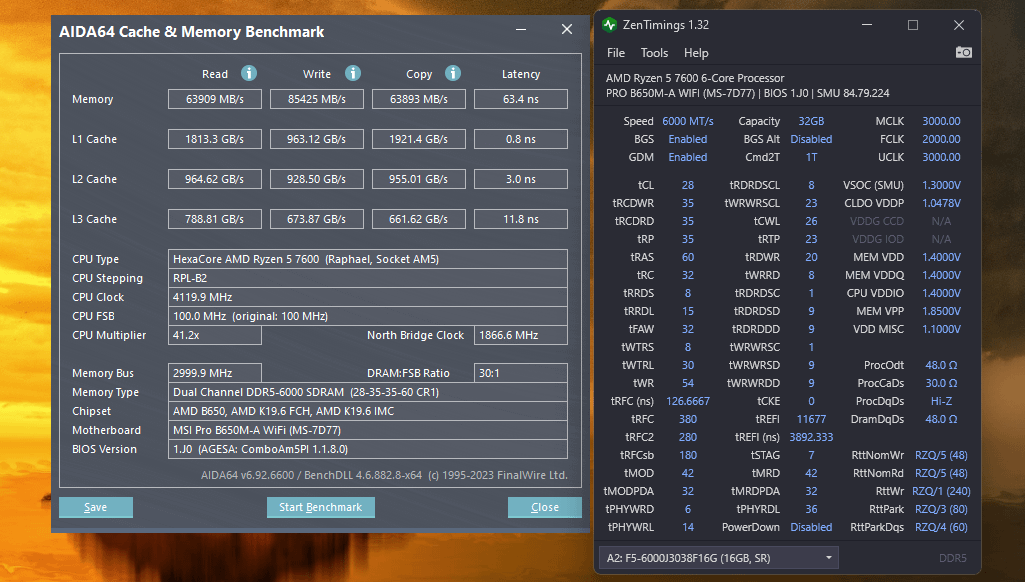1025x582 pixels.
Task: Maximize the ZenTimings window
Action: [x=913, y=25]
